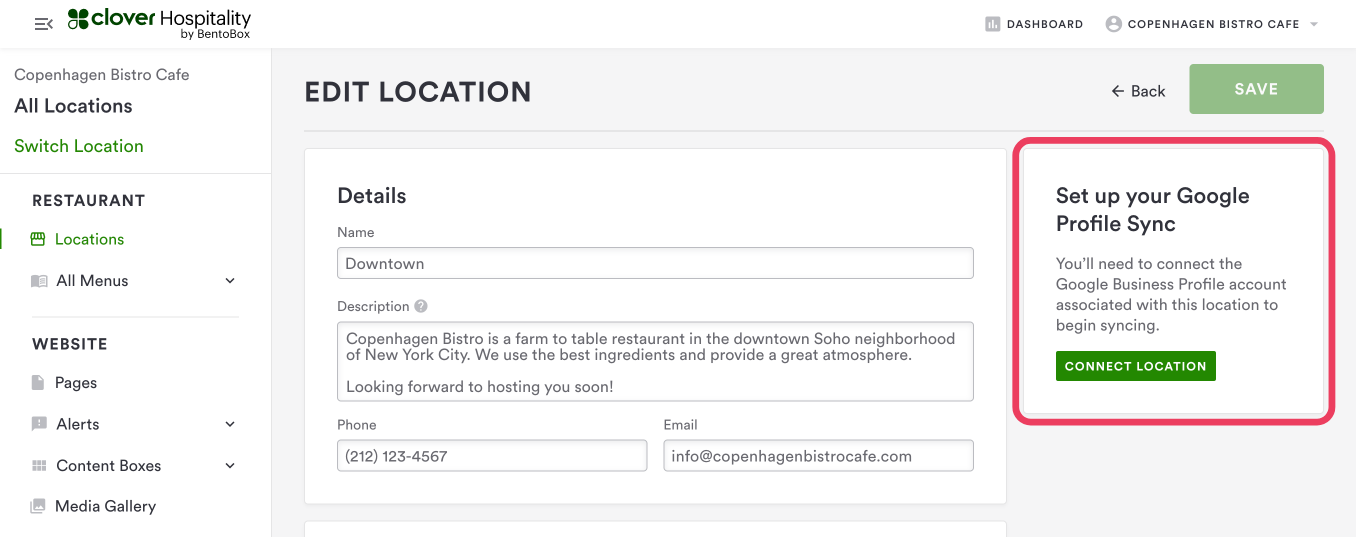Click the Switch Location link
Image resolution: width=1356 pixels, height=537 pixels.
coord(79,146)
